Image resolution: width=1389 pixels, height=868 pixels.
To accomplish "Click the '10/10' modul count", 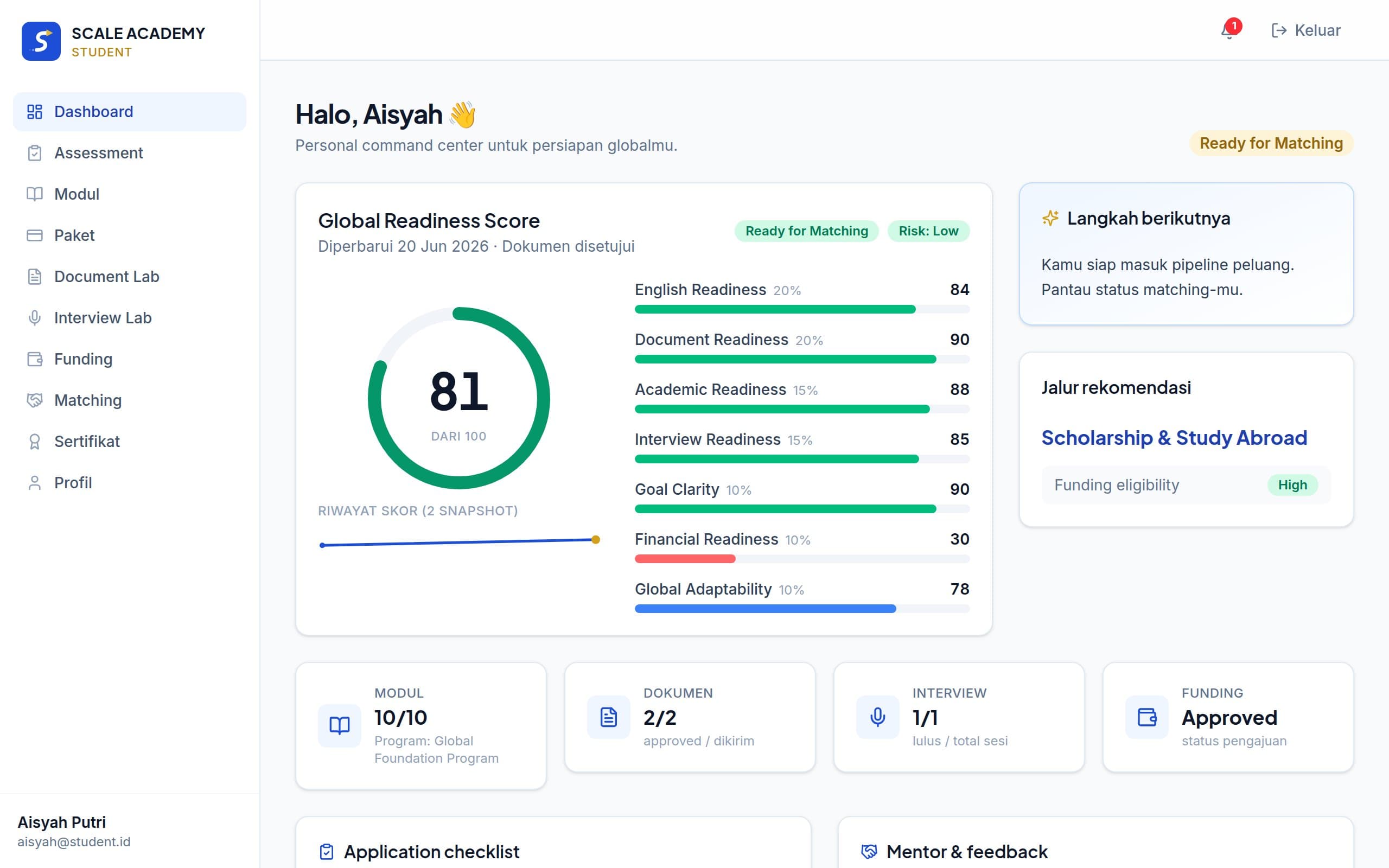I will pos(400,718).
